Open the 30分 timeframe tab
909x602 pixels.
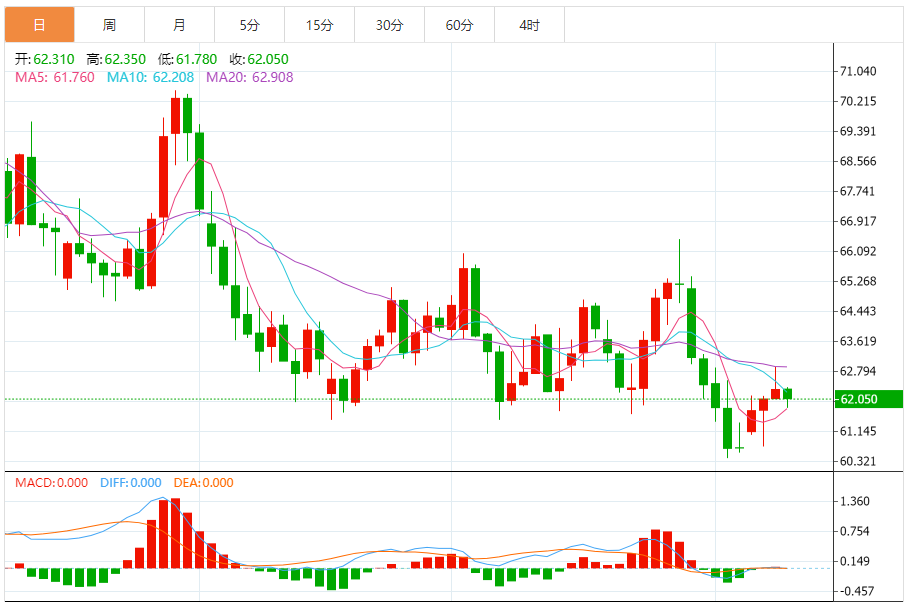[x=390, y=25]
